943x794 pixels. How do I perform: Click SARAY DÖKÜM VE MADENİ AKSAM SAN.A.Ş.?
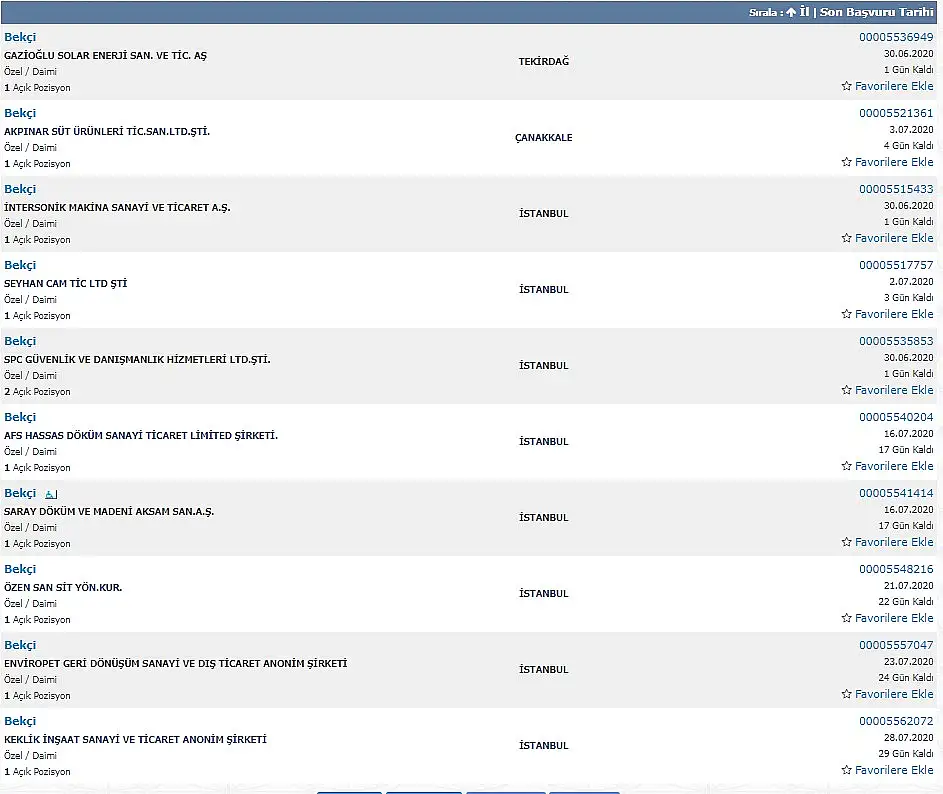[109, 512]
